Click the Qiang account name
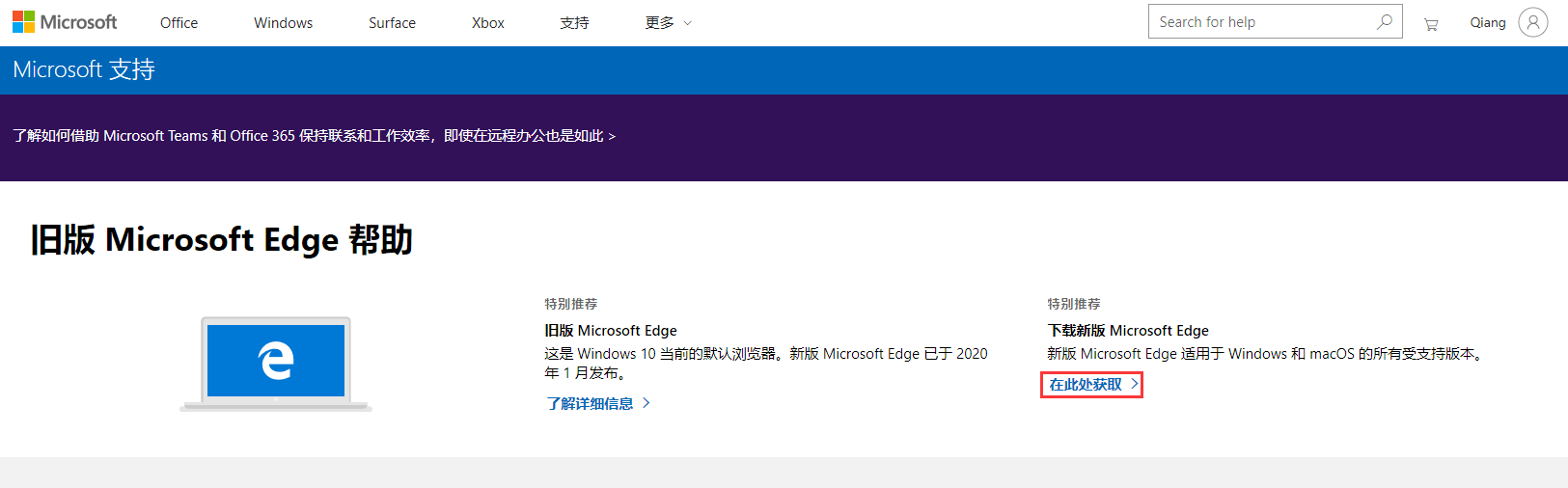 tap(1487, 22)
